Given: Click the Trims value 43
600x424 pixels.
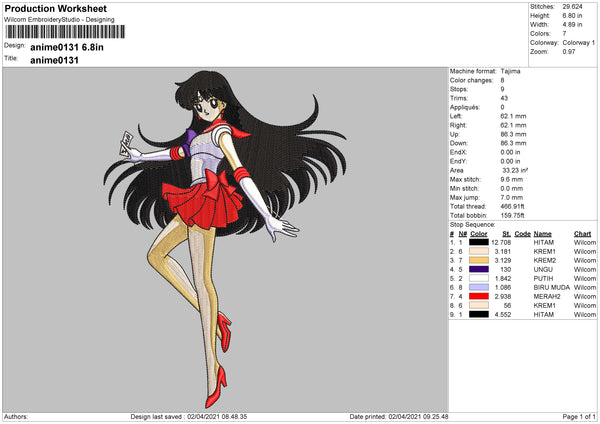Looking at the screenshot, I should (x=504, y=98).
